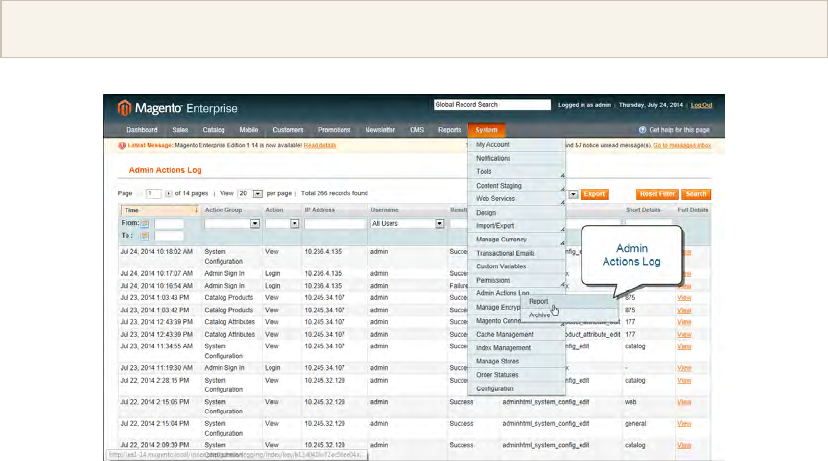
Task: Open the Reports menu
Action: coord(449,130)
